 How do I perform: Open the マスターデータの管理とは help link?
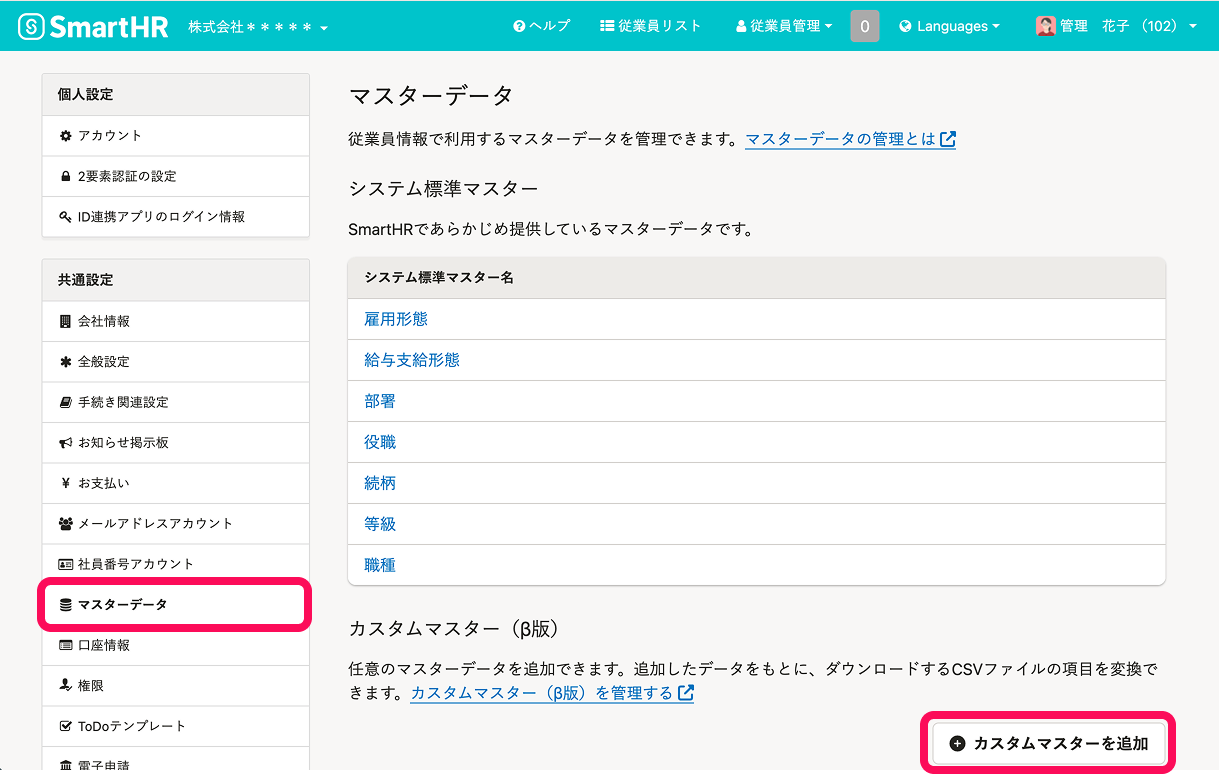click(x=850, y=139)
